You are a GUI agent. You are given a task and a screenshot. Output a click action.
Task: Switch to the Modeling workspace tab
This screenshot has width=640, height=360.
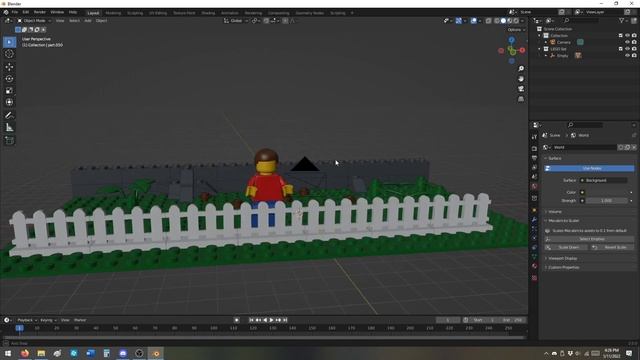(113, 13)
